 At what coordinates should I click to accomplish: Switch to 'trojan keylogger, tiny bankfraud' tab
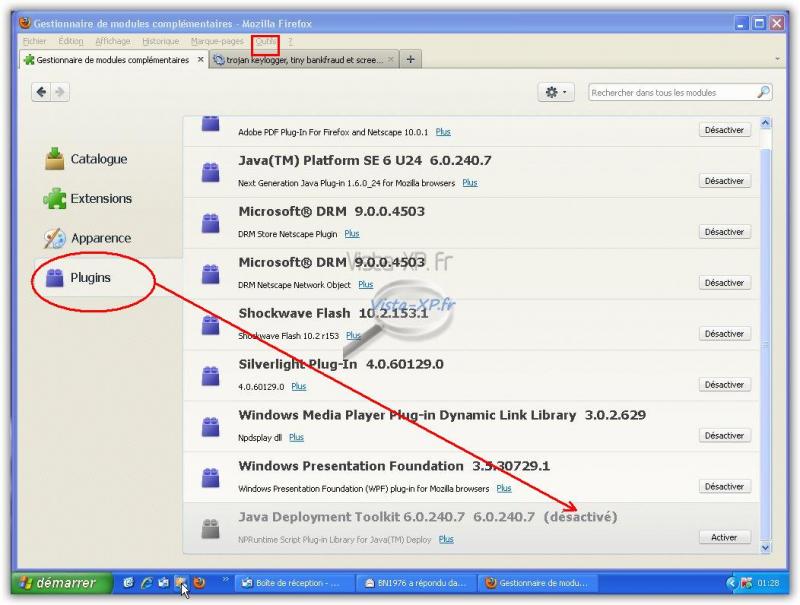pyautogui.click(x=304, y=60)
